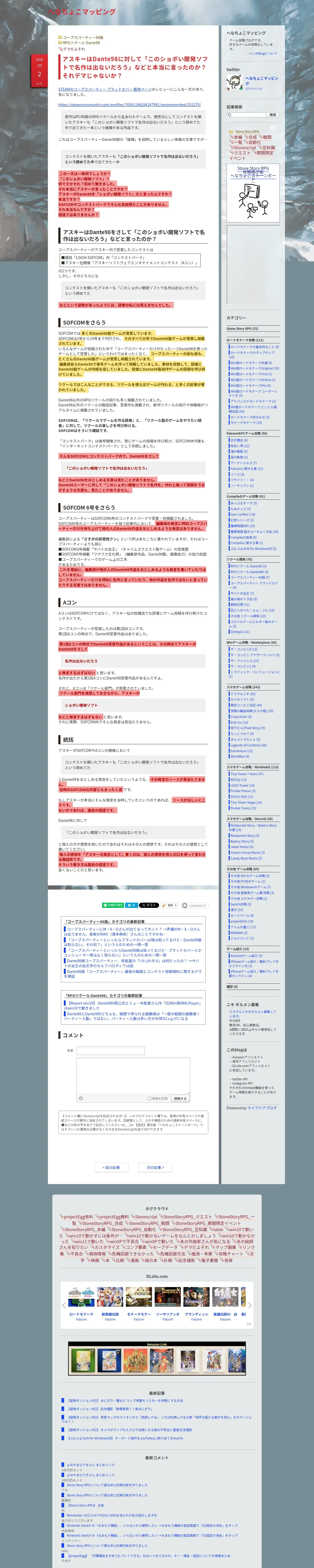Click the 戦闘 tag in sidebar
Viewport: 314px width, 1568px height.
266,137
